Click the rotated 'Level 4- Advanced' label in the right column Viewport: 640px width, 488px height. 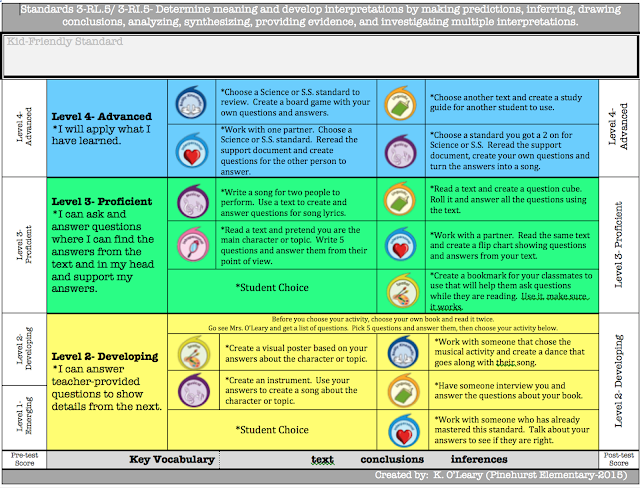[x=618, y=126]
